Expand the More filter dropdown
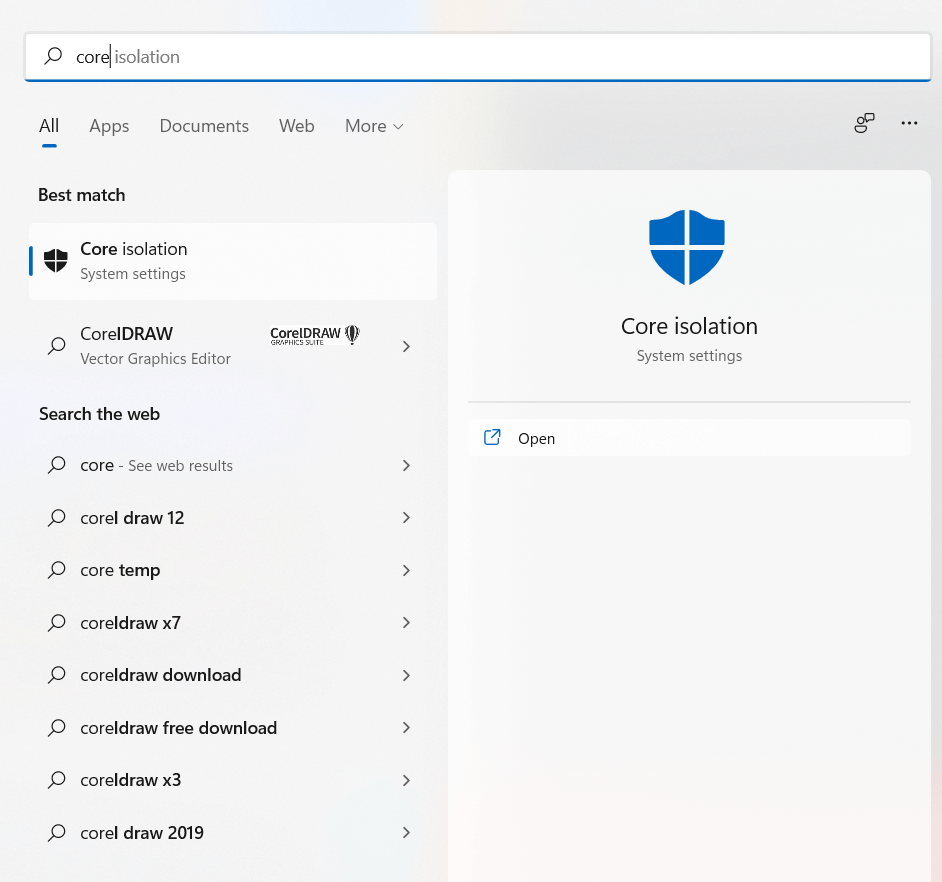942x882 pixels. tap(374, 126)
